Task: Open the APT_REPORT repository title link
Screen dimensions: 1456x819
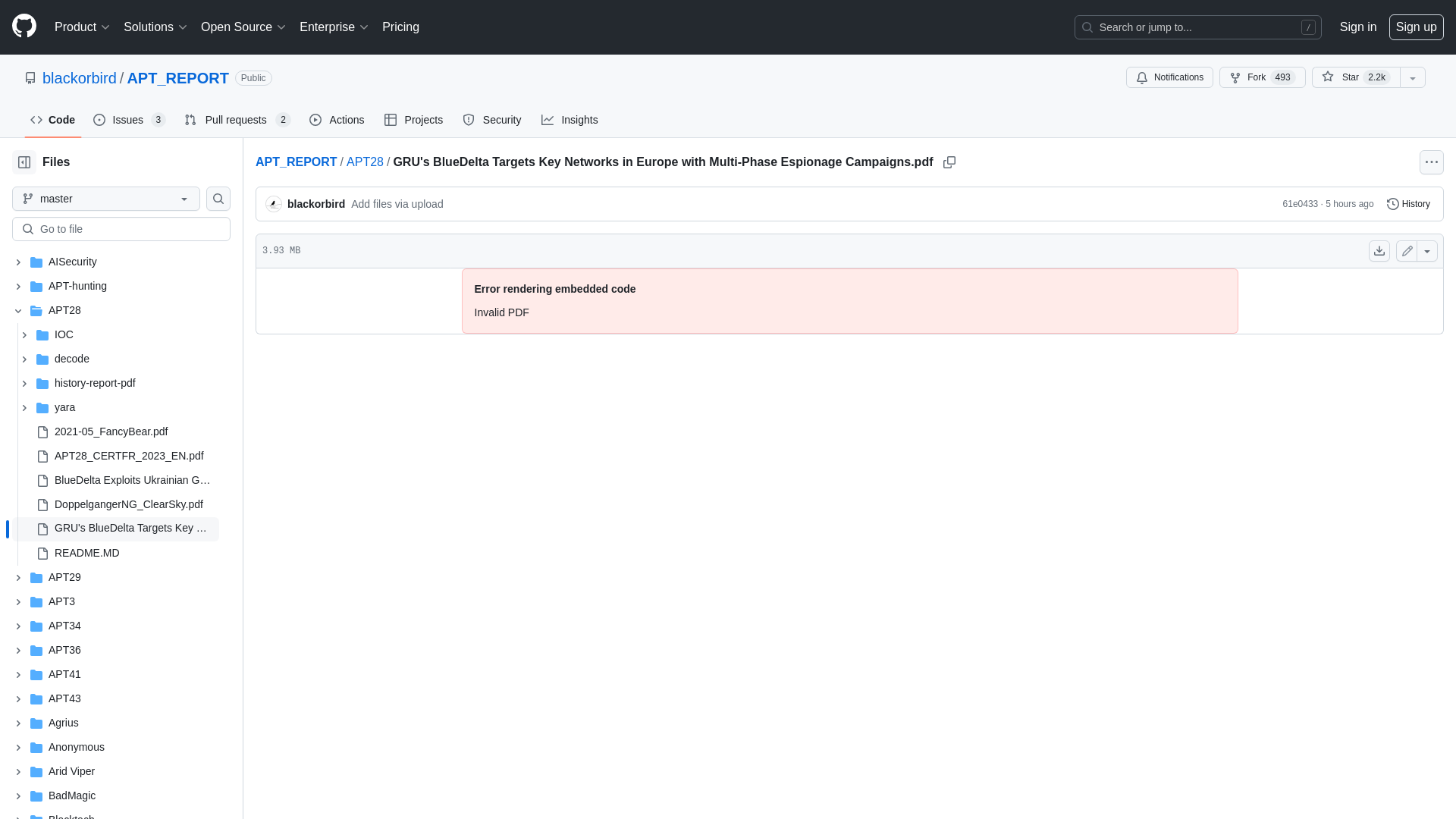Action: point(177,78)
